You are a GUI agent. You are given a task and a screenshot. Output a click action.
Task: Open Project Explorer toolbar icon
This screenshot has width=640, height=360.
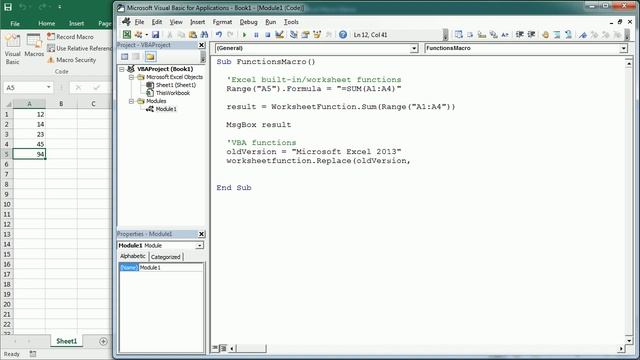pyautogui.click(x=293, y=35)
